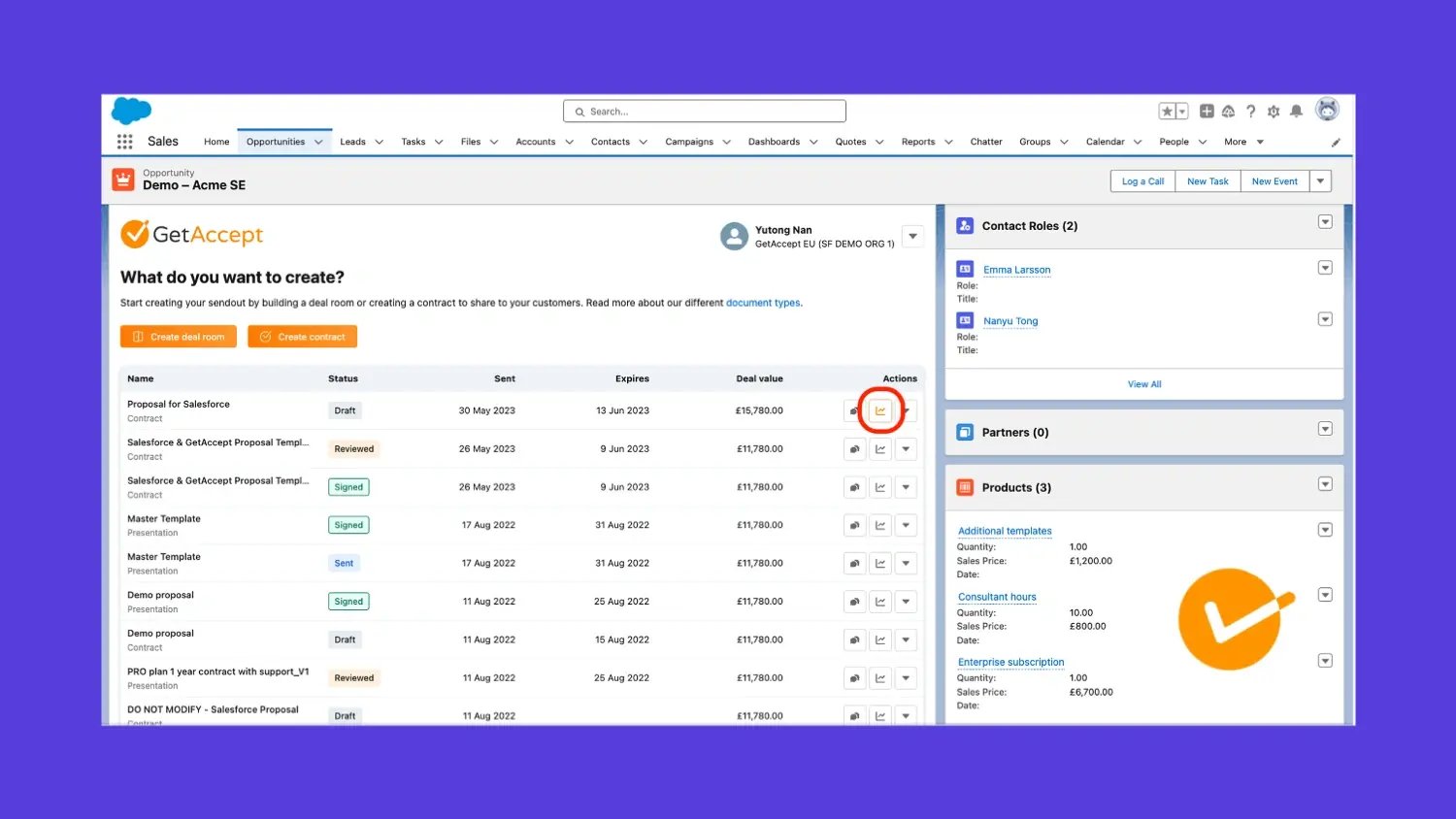Click the Salesforce cloud logo

click(132, 111)
